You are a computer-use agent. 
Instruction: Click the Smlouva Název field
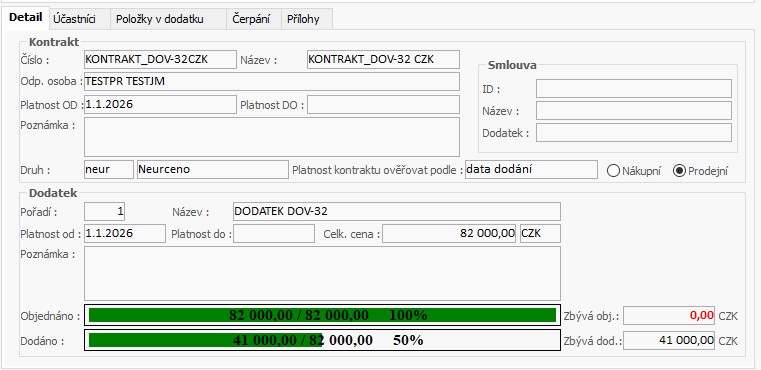pyautogui.click(x=634, y=111)
